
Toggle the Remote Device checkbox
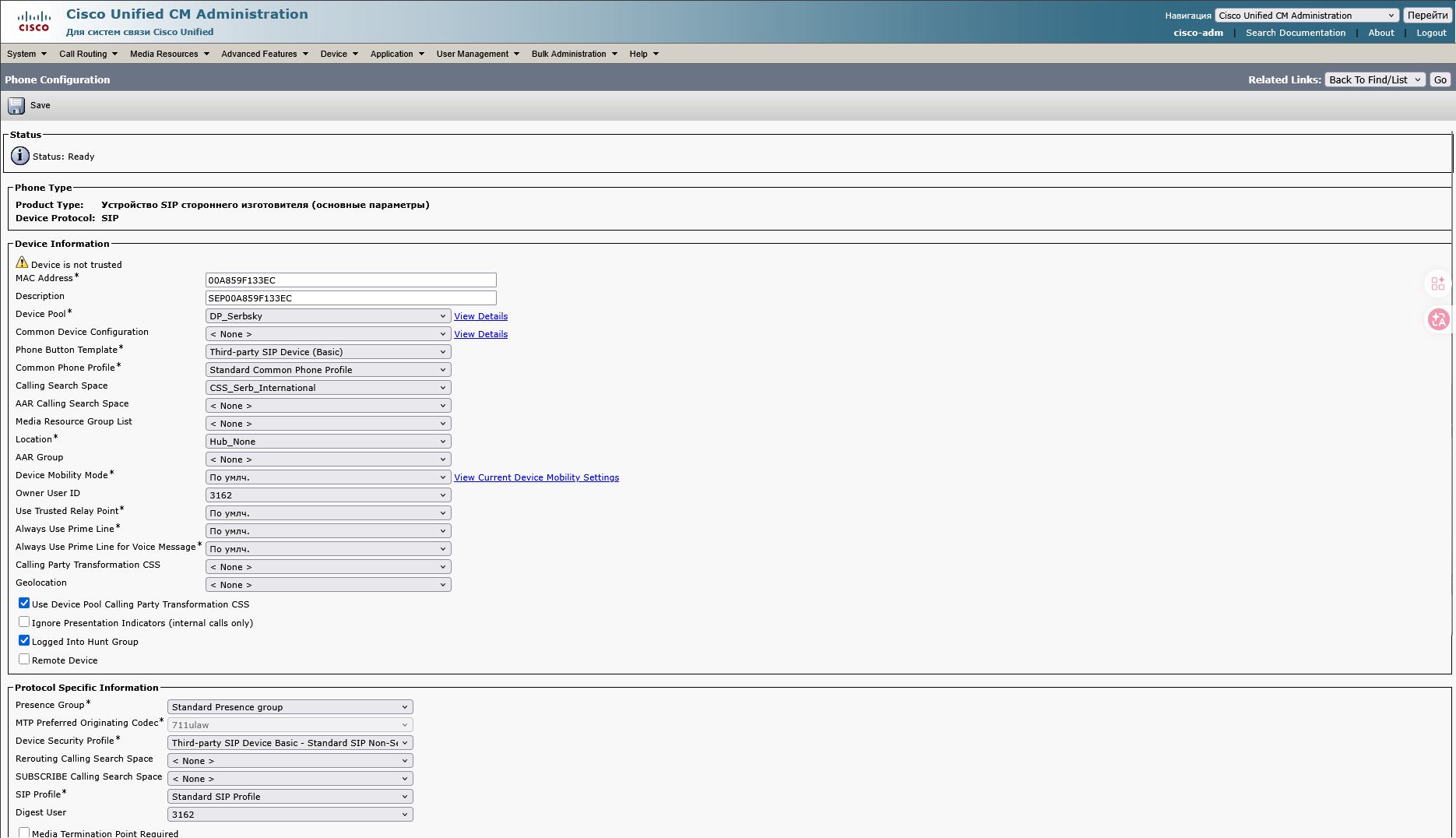tap(24, 660)
